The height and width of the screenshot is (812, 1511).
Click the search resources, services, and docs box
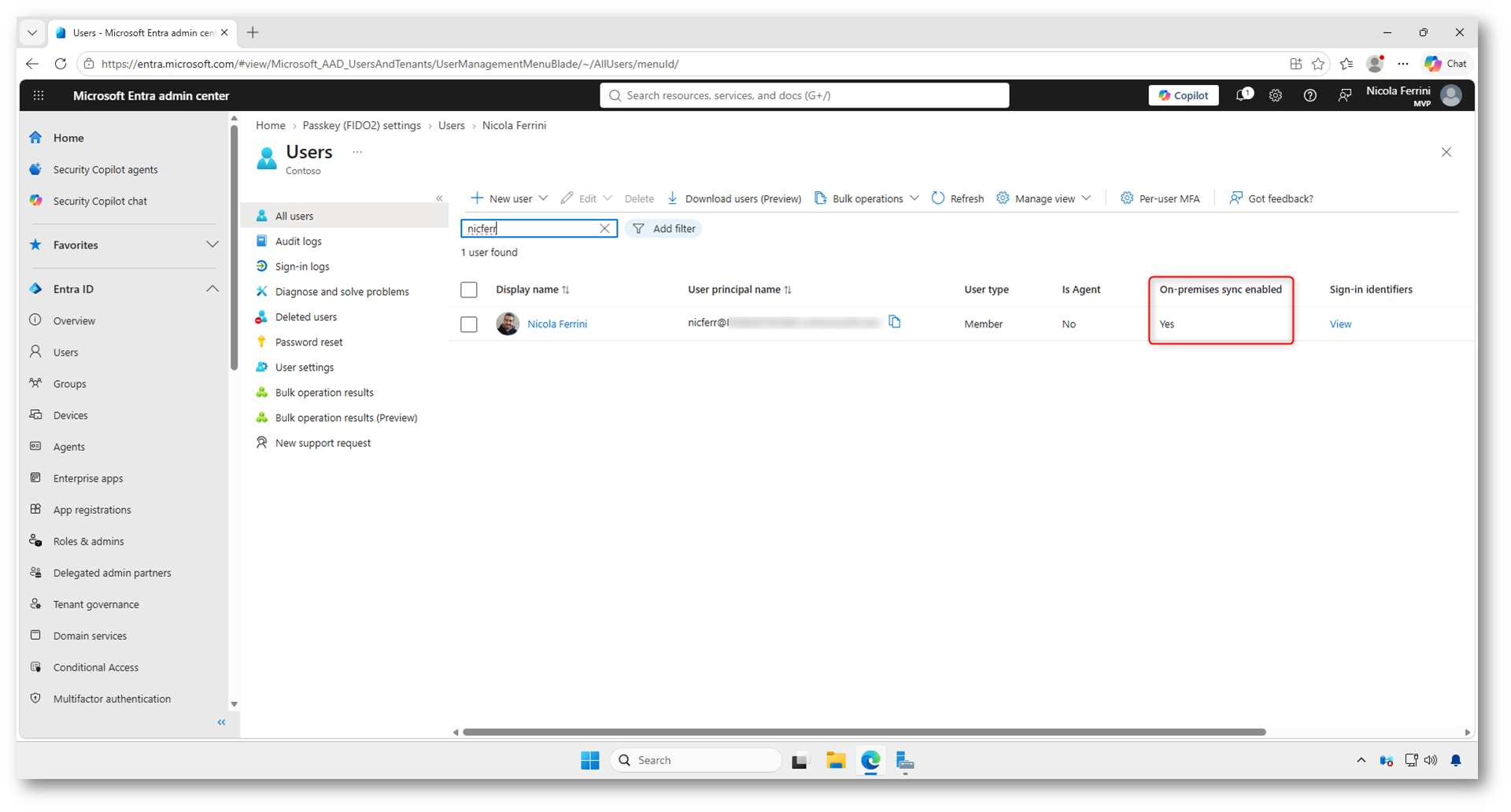click(804, 95)
